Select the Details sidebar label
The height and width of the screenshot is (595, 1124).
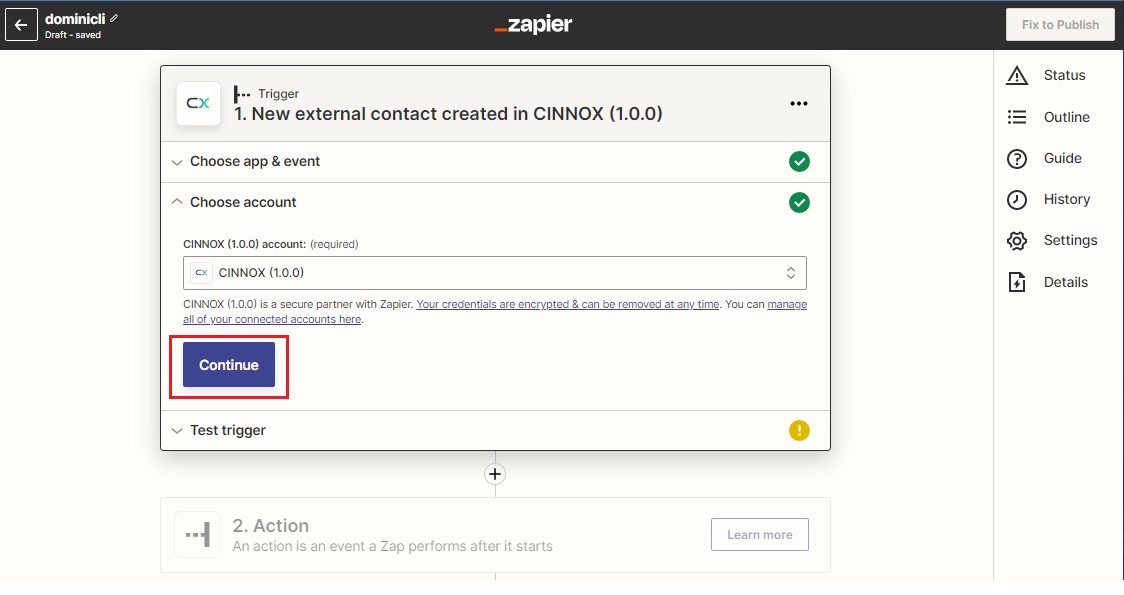1065,282
